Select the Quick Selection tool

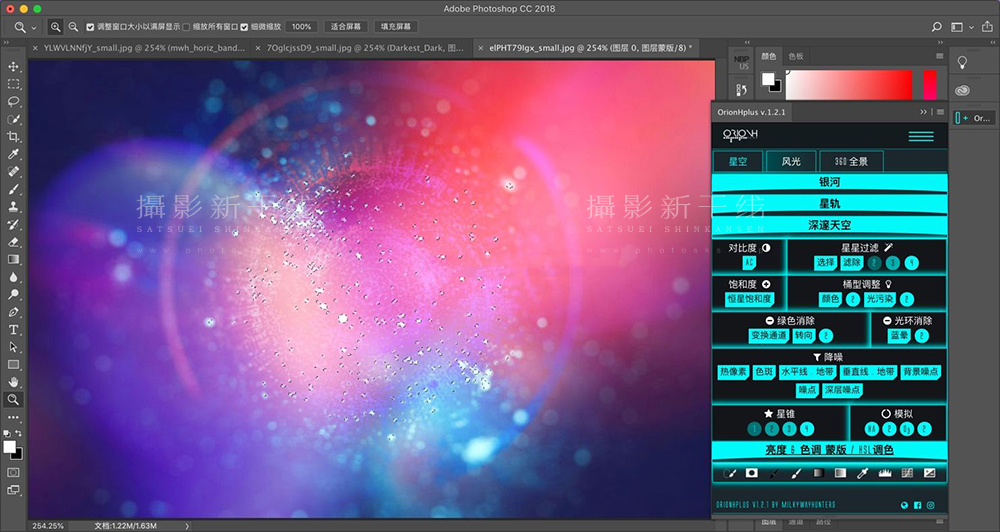13,119
